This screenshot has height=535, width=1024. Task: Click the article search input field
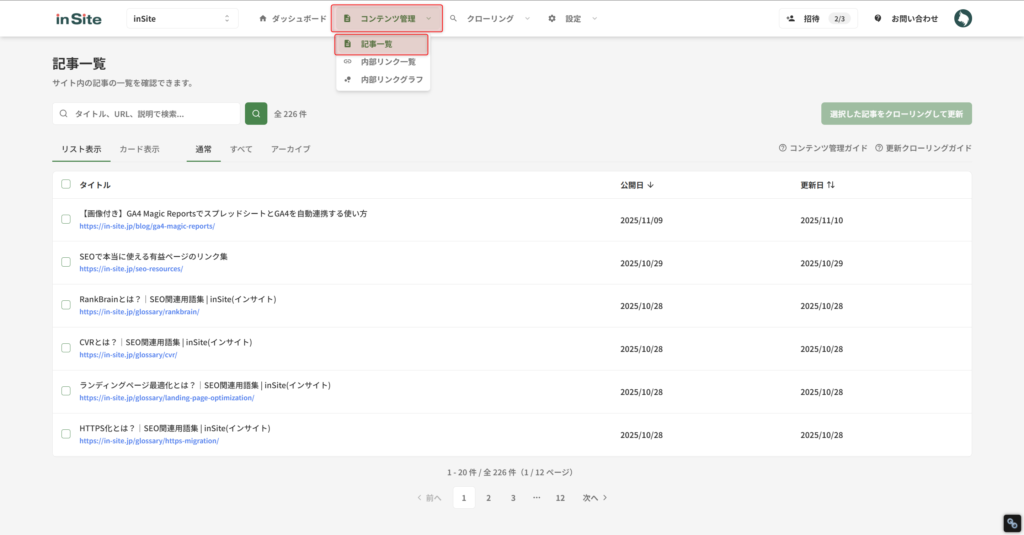click(x=146, y=114)
